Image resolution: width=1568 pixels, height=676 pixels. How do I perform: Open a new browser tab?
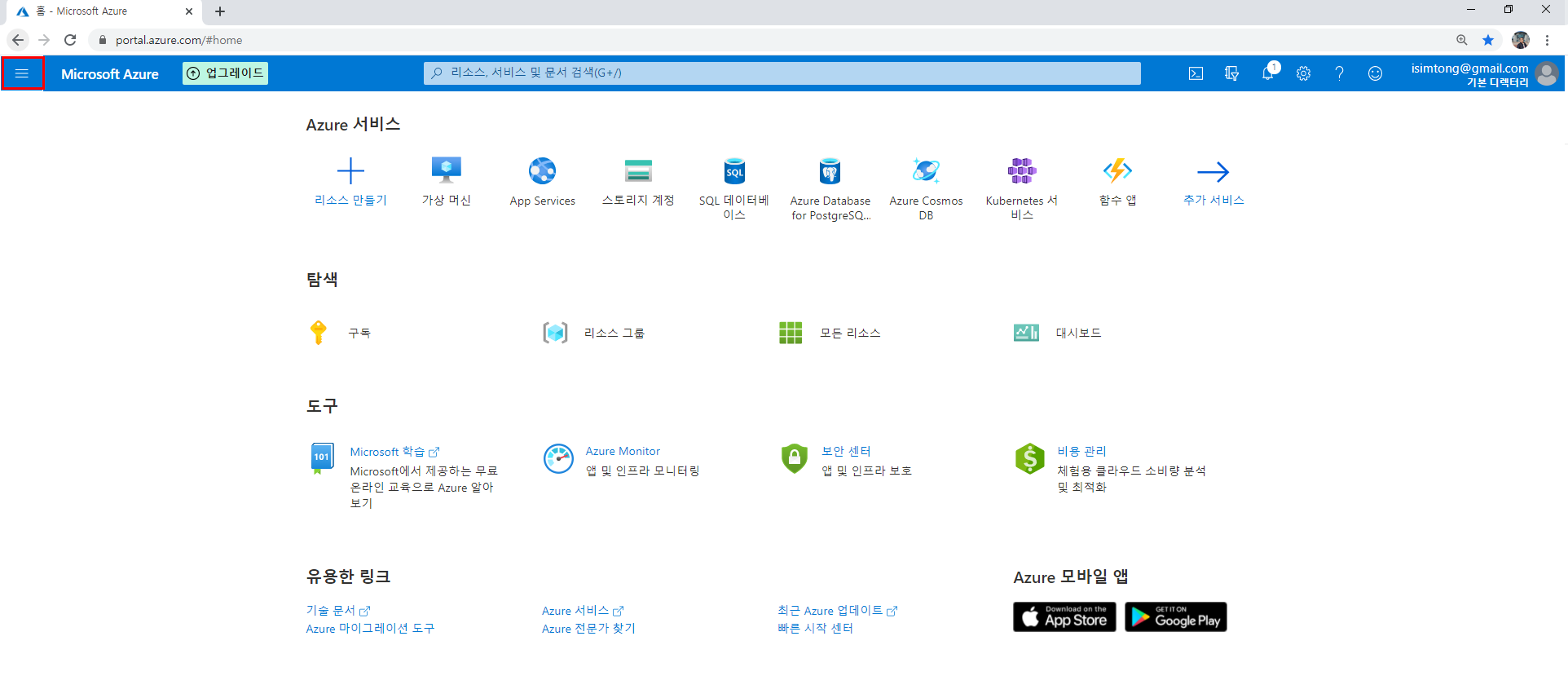(x=220, y=11)
